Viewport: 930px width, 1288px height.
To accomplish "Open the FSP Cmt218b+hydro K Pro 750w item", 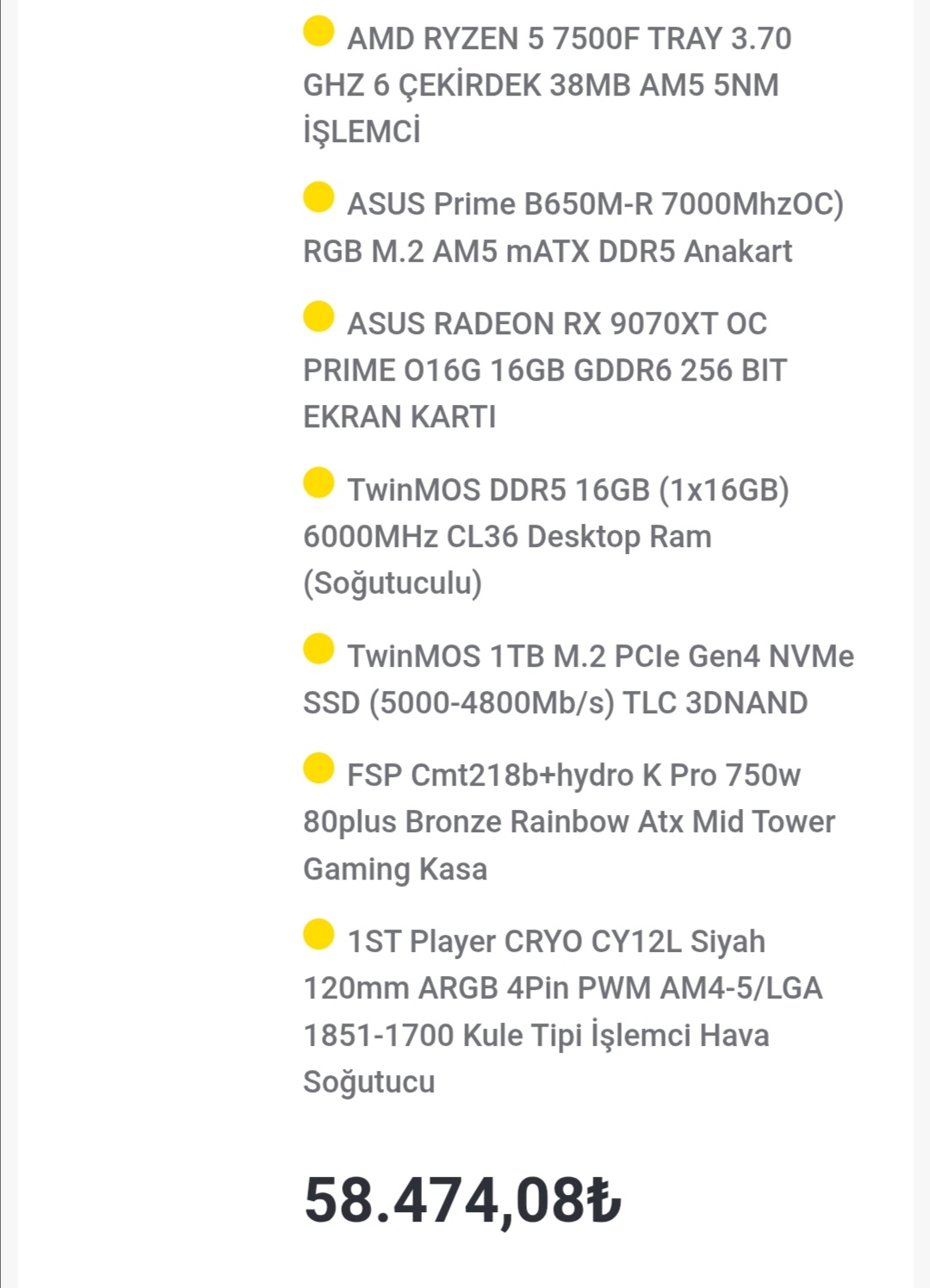I will tap(569, 822).
